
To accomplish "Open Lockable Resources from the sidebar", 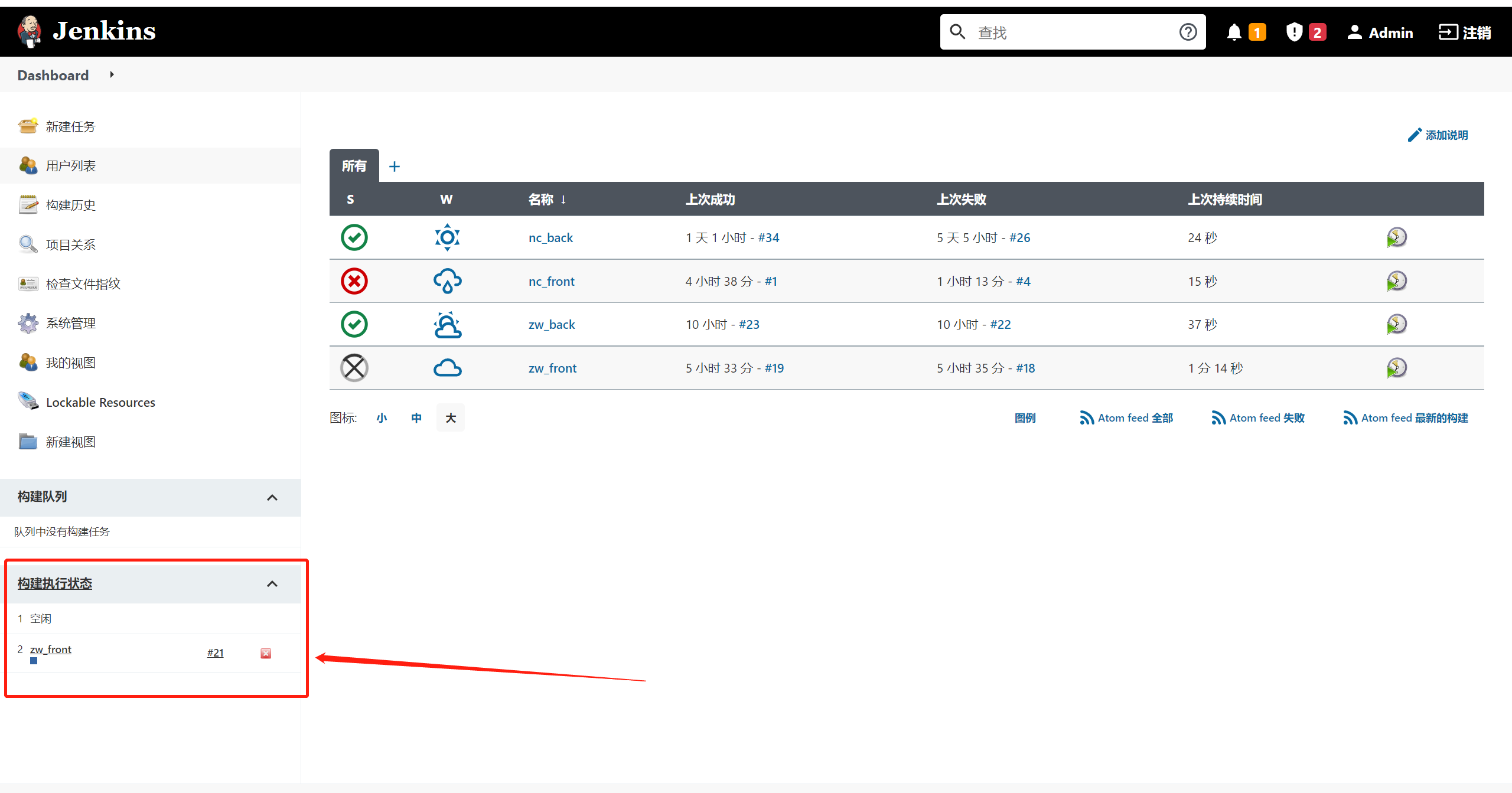I will (100, 402).
